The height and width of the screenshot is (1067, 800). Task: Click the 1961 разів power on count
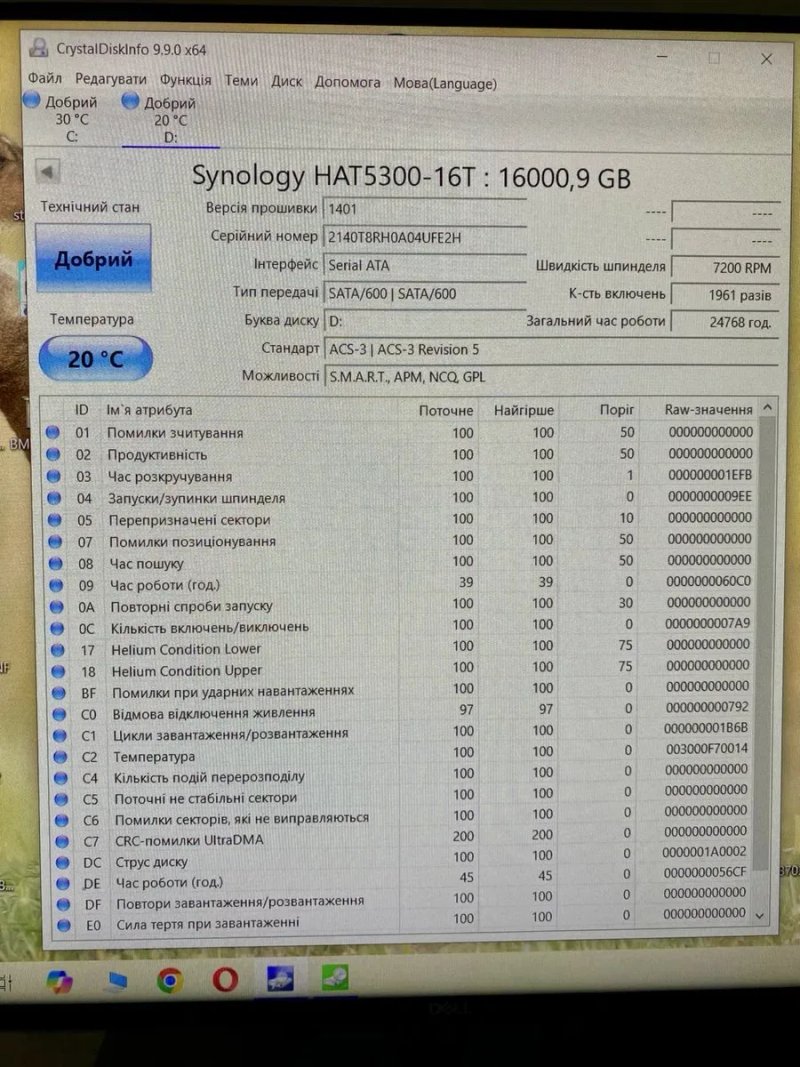pos(725,295)
